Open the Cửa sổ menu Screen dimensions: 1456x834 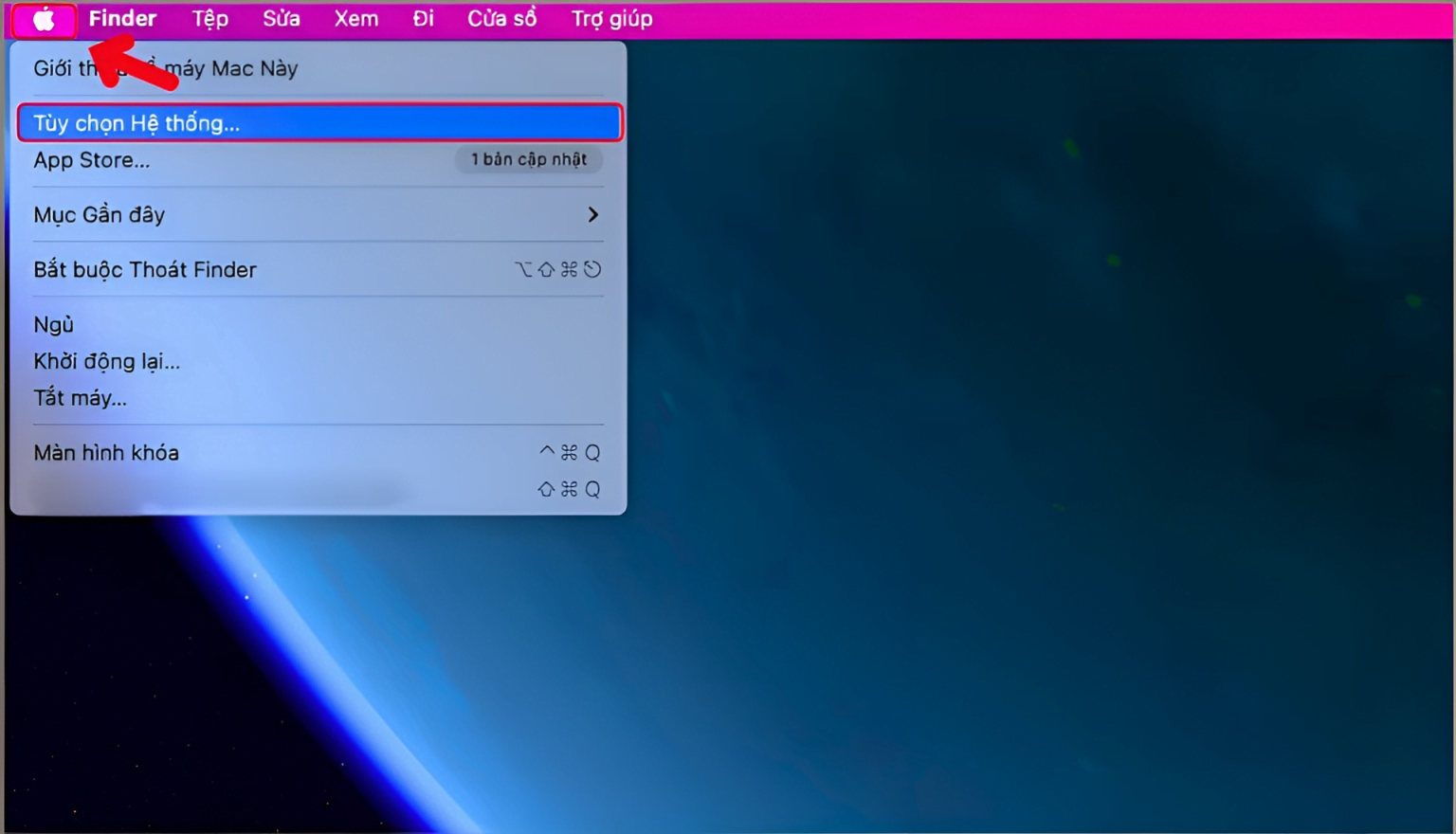pos(501,19)
